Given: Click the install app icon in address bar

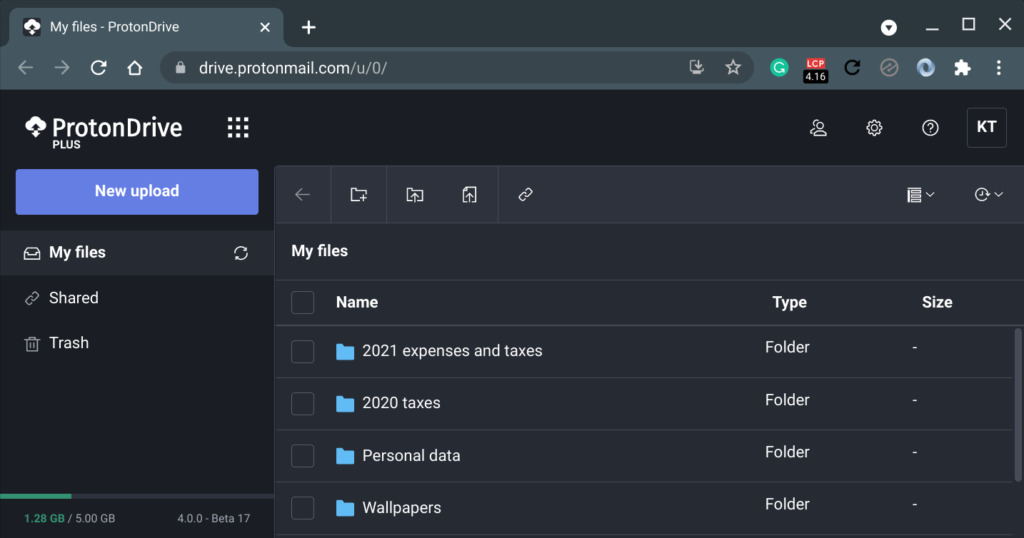Looking at the screenshot, I should [x=697, y=67].
